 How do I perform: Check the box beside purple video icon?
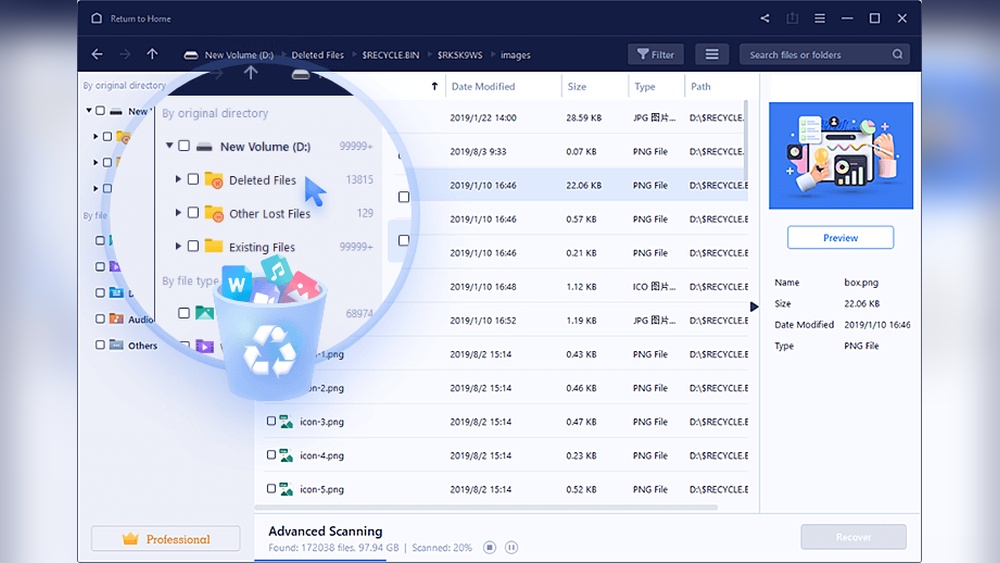coord(100,266)
